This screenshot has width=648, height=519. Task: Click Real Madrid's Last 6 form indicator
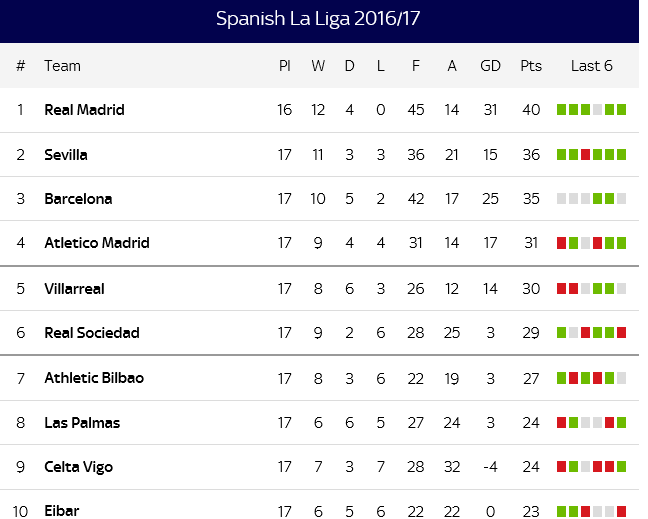click(x=591, y=110)
